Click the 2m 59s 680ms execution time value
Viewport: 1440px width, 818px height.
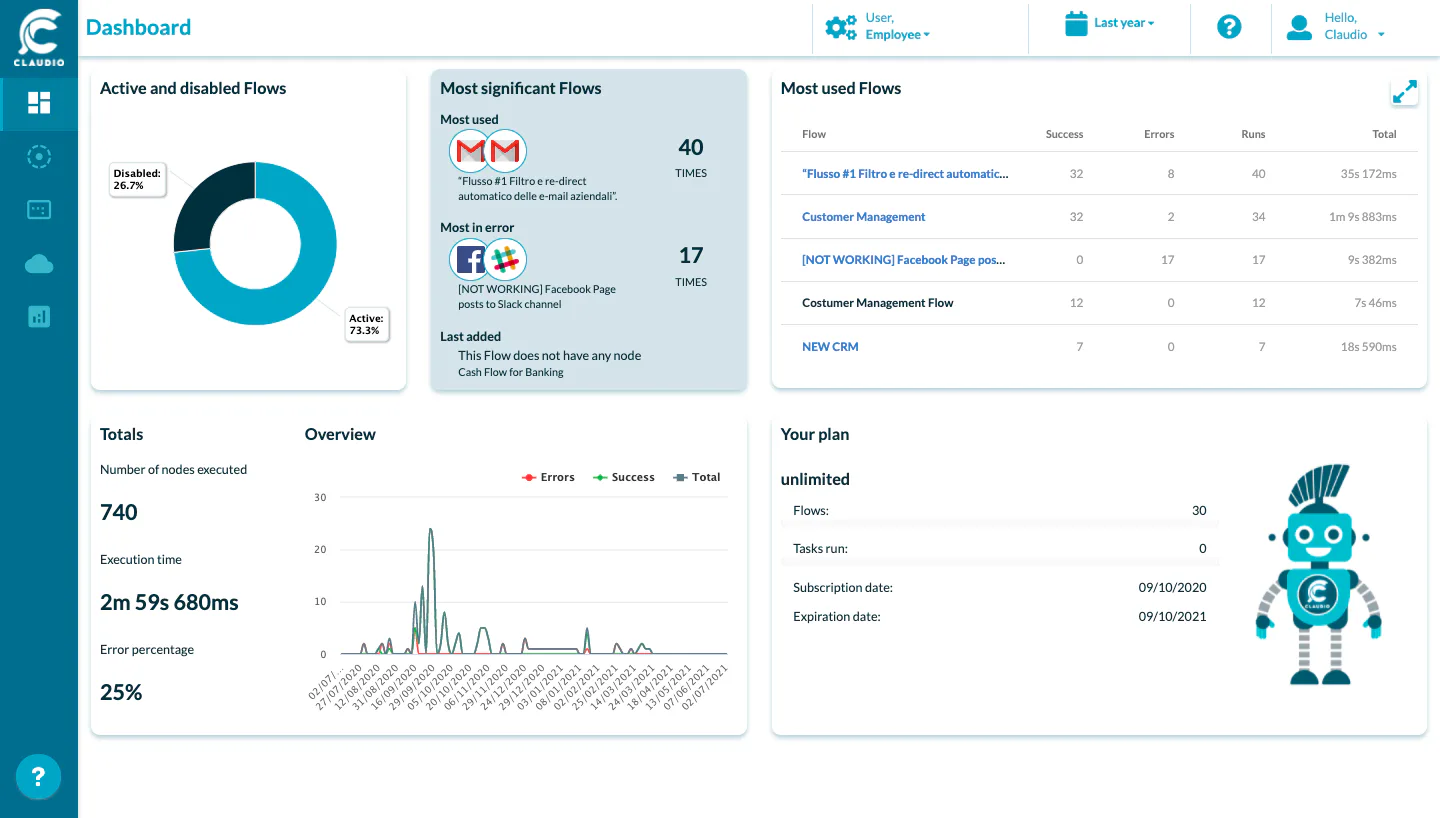[x=170, y=602]
